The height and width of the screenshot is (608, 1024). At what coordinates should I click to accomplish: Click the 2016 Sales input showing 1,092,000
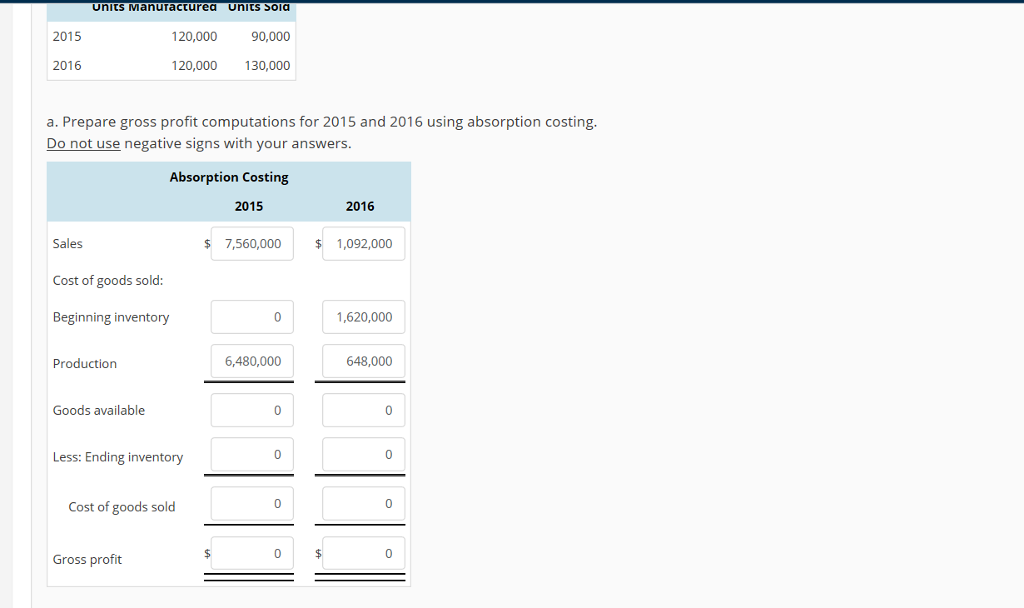point(362,243)
